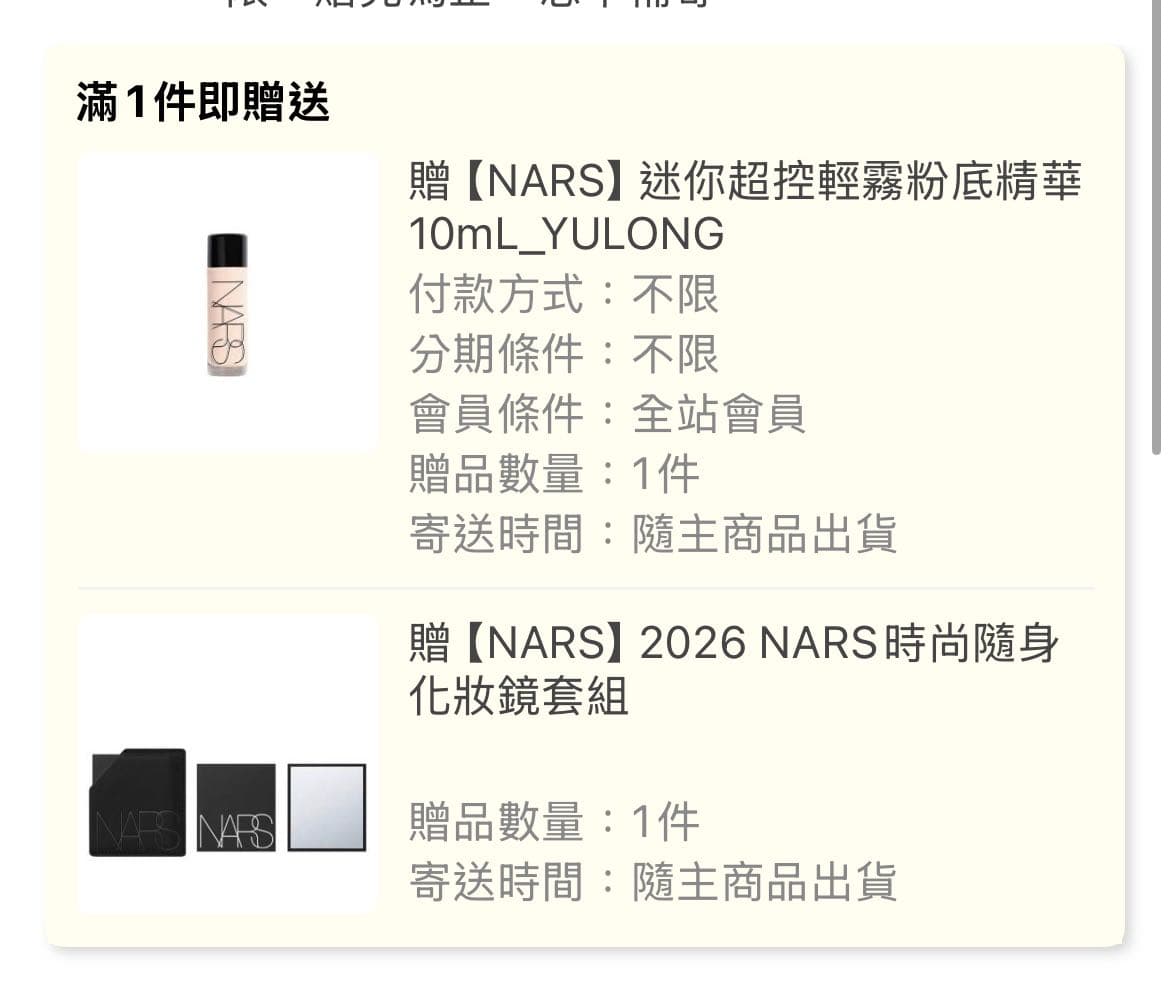This screenshot has width=1170, height=983.
Task: Tap the 付款方式:不限 line
Action: tap(563, 294)
